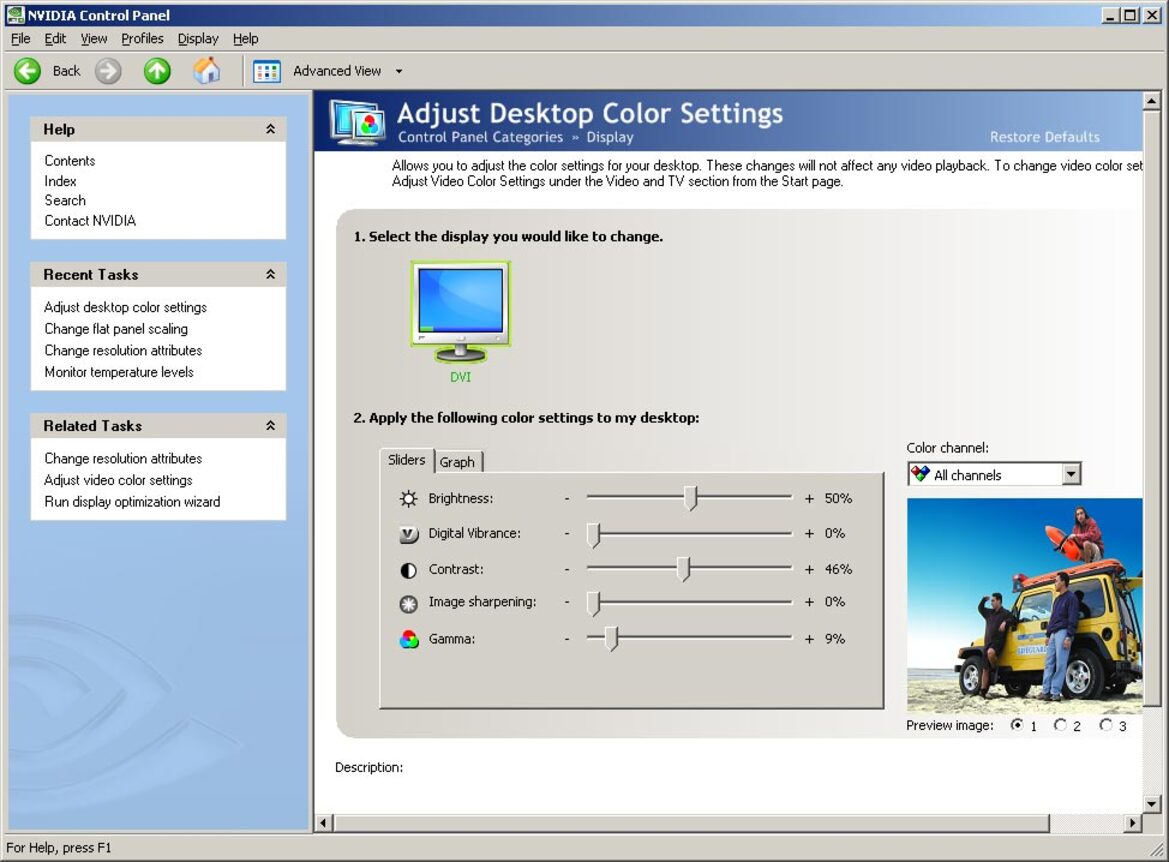Open the Help menu in menu bar
Screen dimensions: 1169x862
[245, 39]
